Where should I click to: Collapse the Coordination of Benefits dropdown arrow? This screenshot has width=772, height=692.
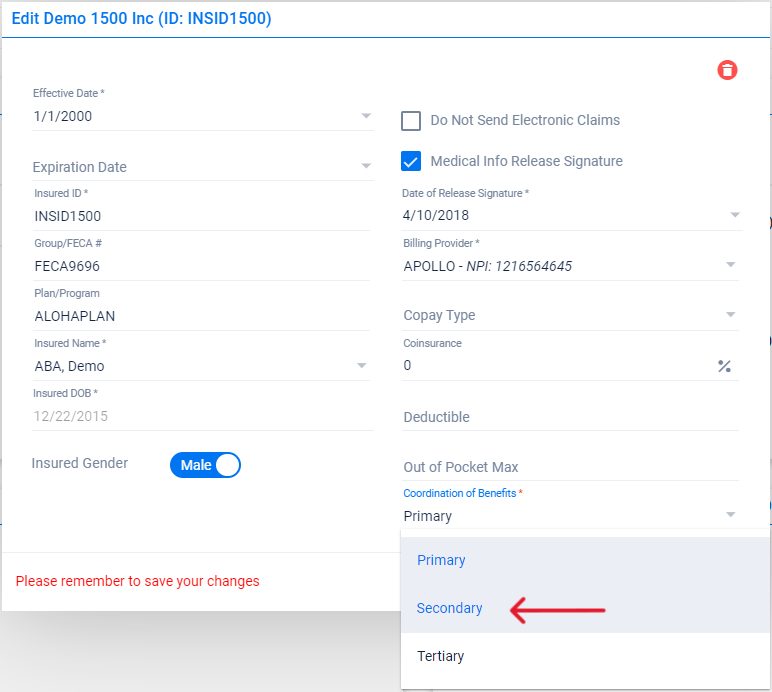pos(731,515)
